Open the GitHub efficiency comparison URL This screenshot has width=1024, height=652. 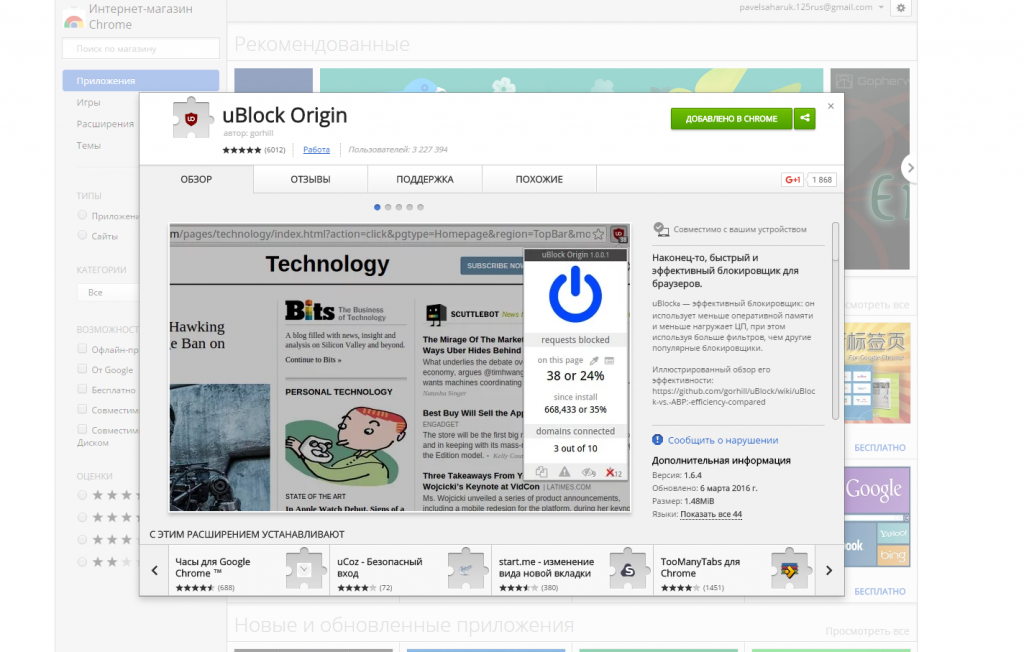point(733,397)
